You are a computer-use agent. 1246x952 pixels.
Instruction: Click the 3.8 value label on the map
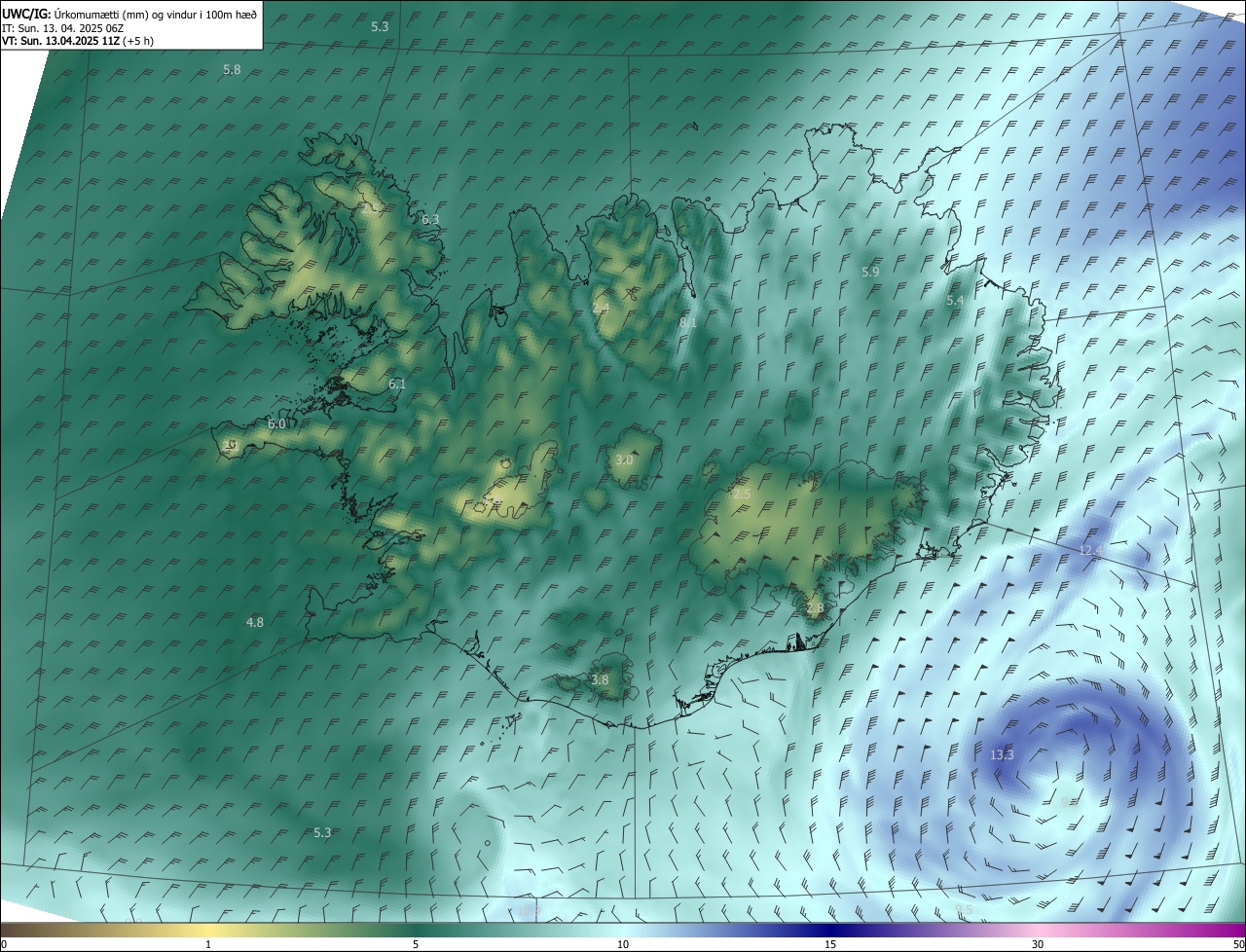pos(600,680)
